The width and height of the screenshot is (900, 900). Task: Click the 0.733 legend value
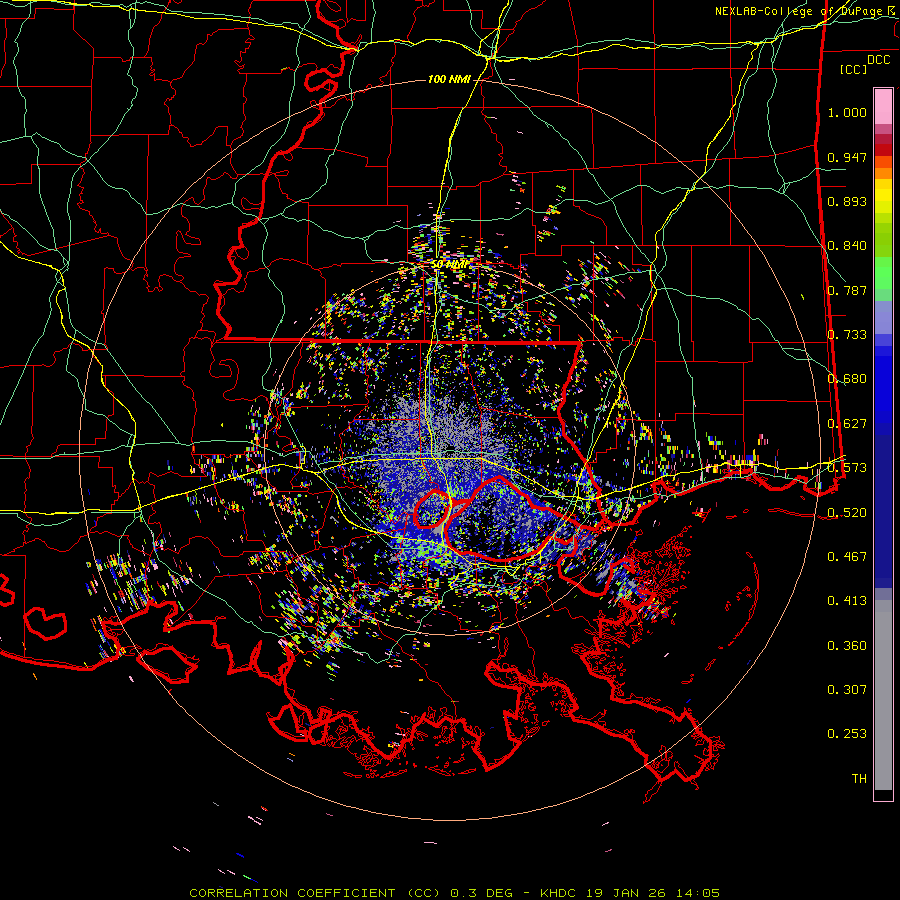(847, 335)
